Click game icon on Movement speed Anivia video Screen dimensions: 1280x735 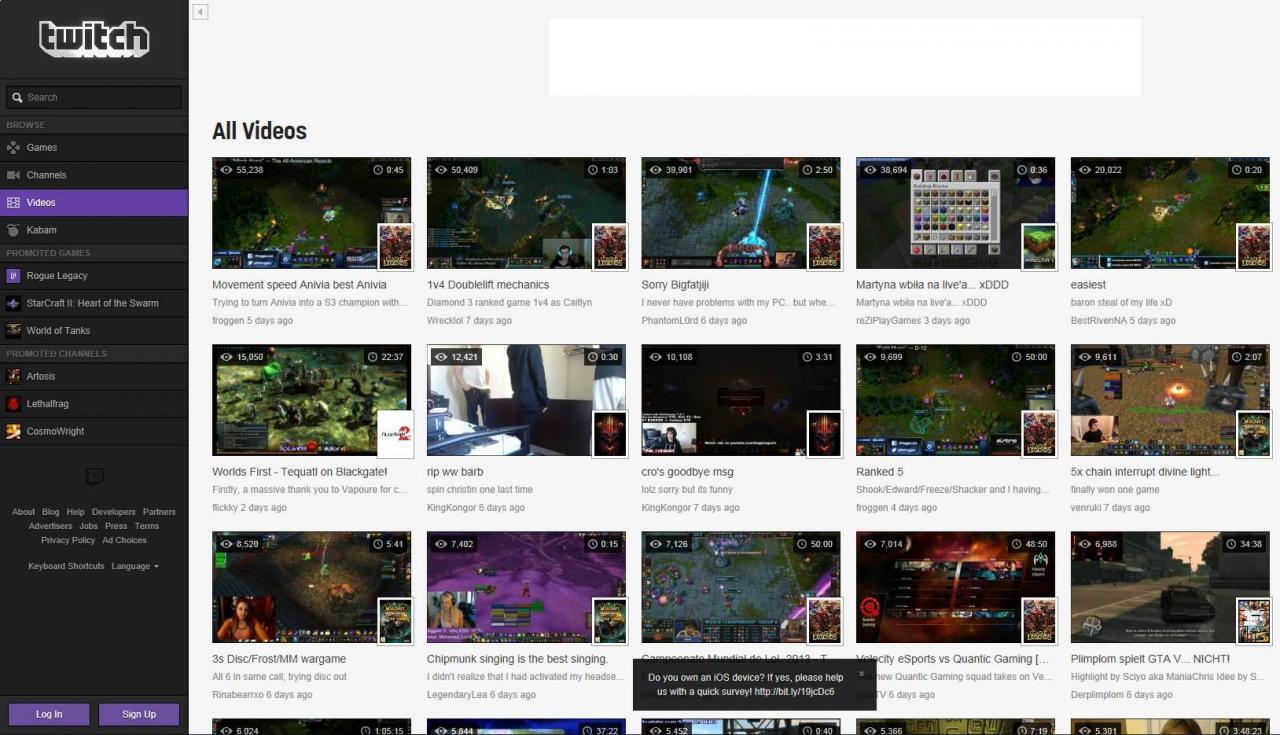point(395,246)
